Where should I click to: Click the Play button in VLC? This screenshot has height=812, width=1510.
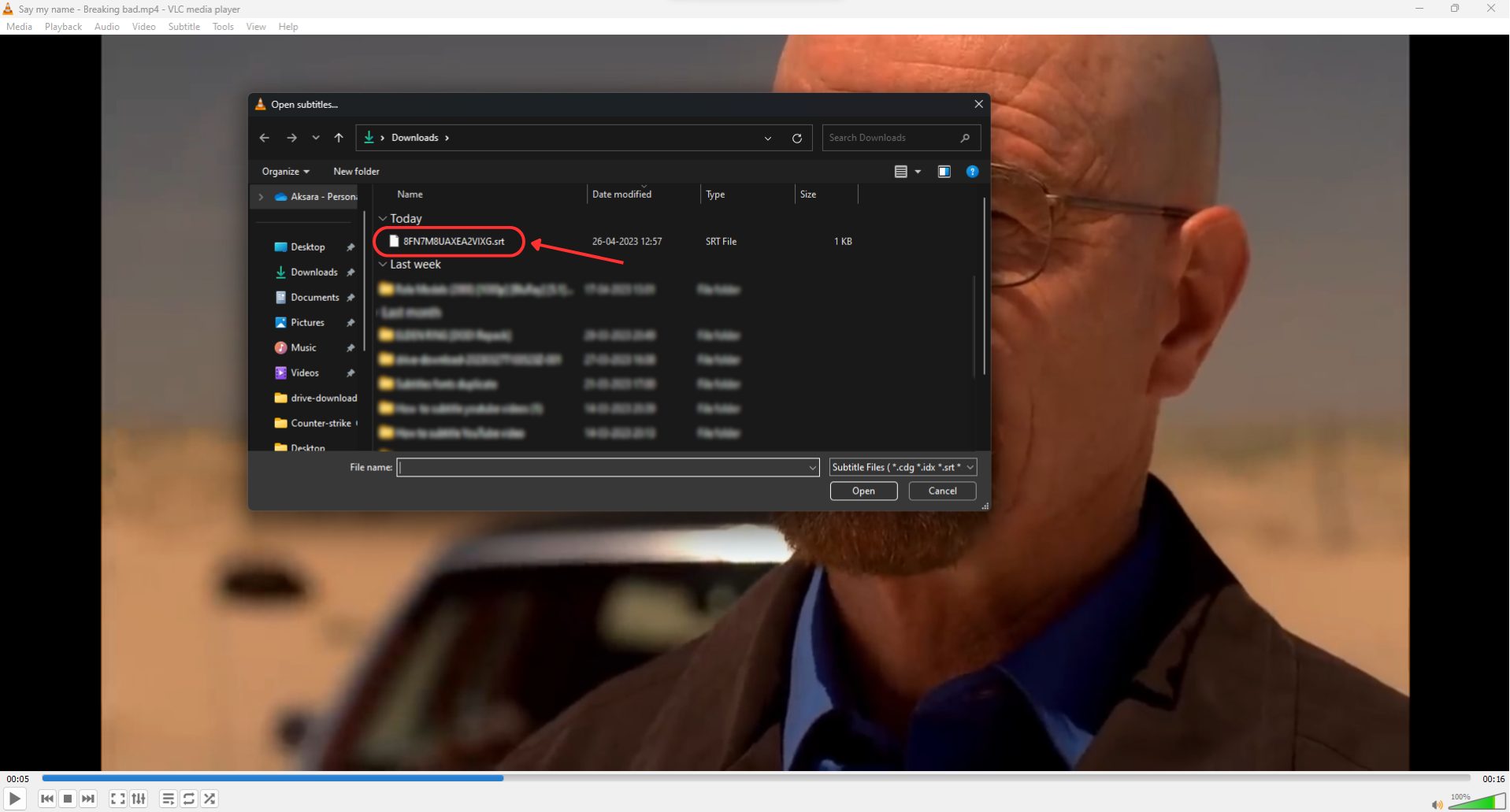(x=14, y=799)
